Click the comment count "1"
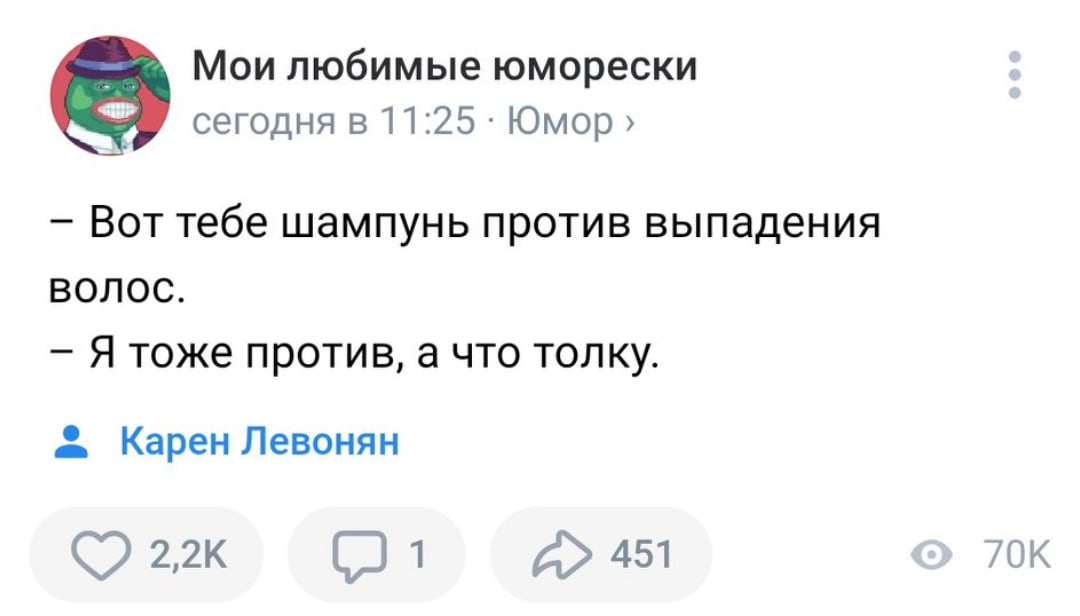1080x616 pixels. pyautogui.click(x=417, y=555)
